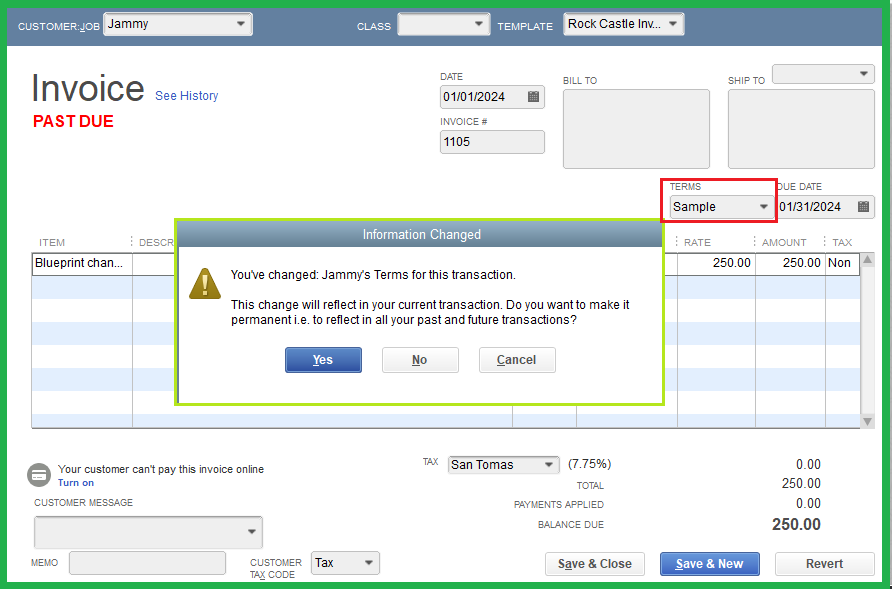Revert the invoice changes
892x589 pixels.
824,563
